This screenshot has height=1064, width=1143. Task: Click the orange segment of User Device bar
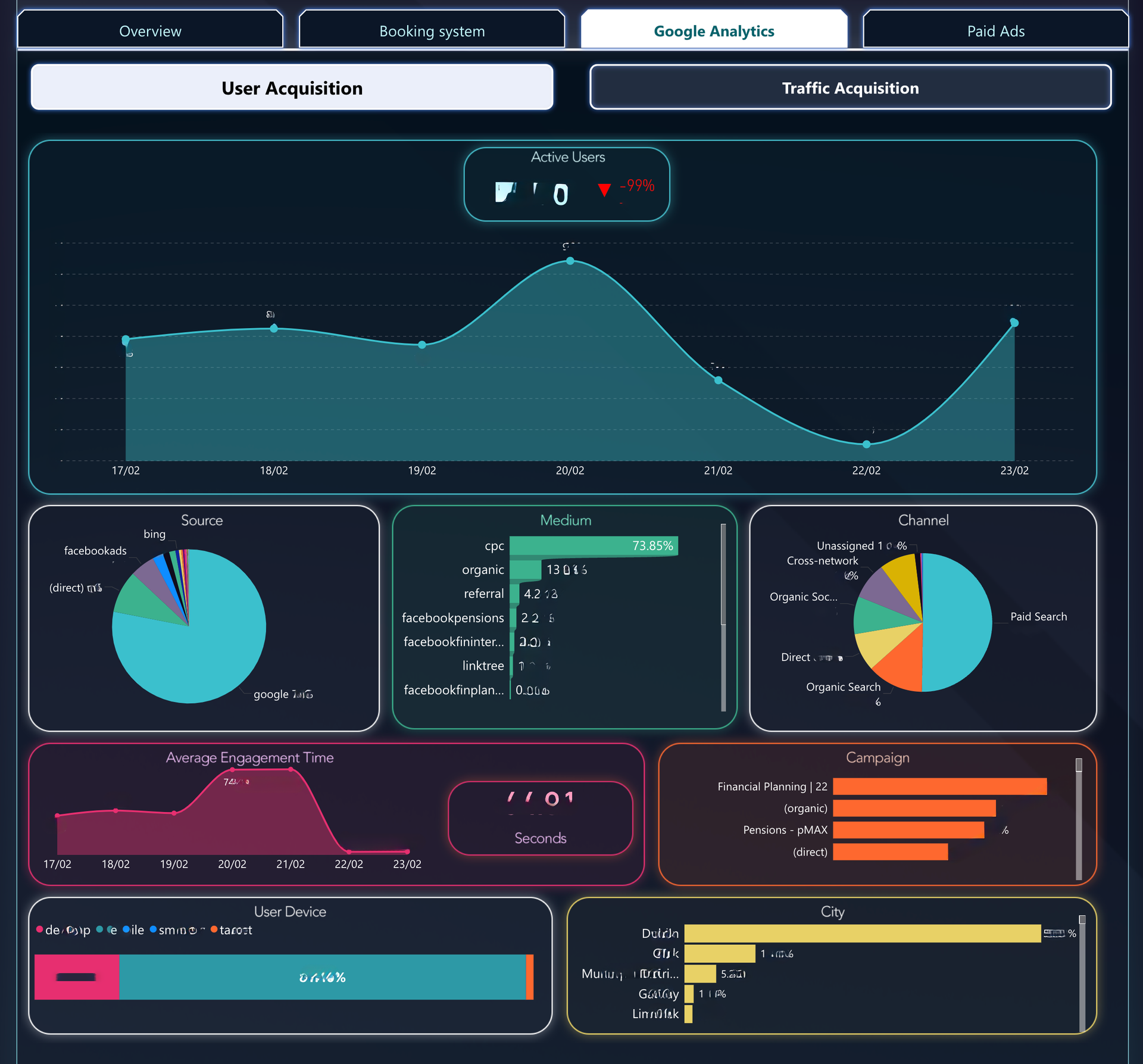[530, 977]
